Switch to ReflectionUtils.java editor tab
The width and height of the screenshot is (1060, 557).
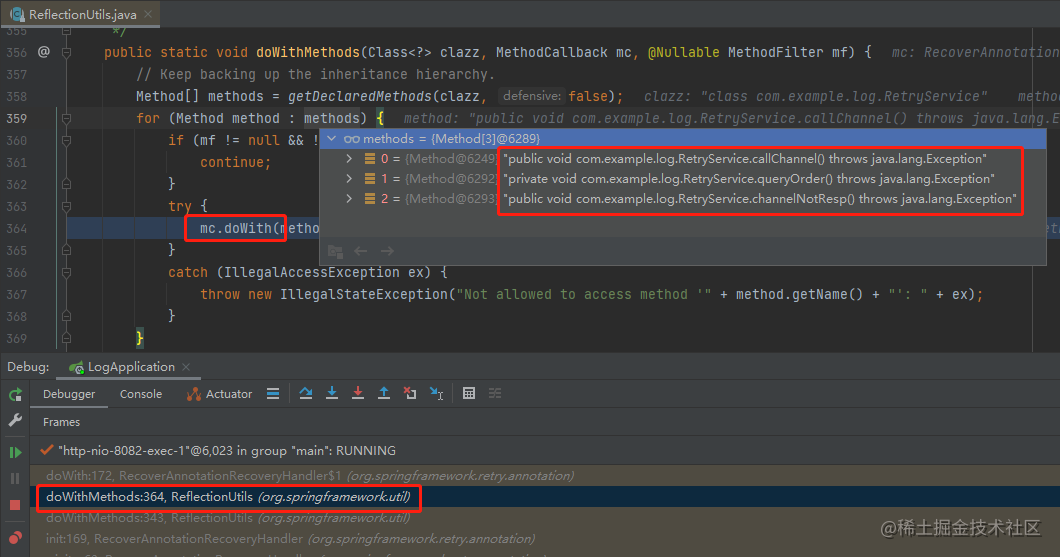pyautogui.click(x=80, y=14)
